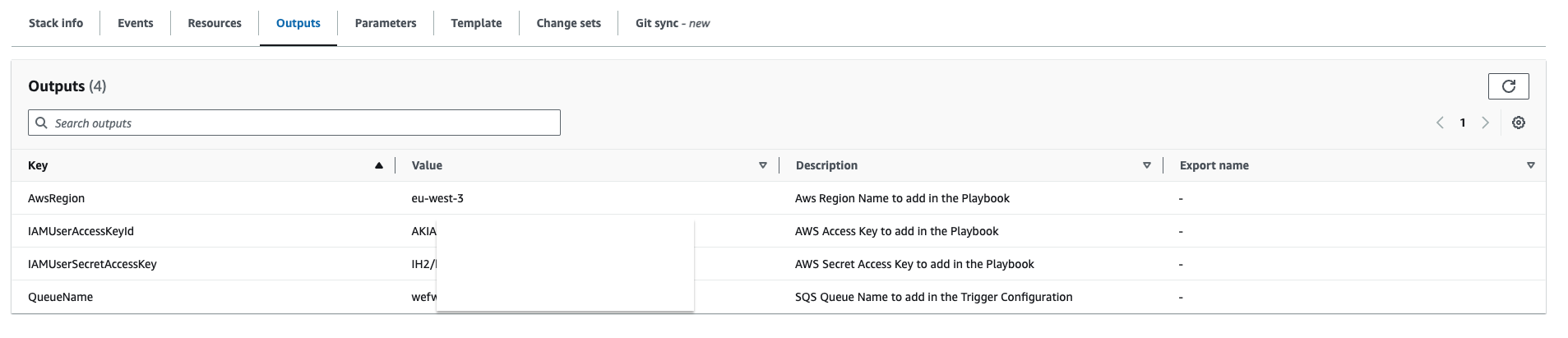View the Template tab
This screenshot has height=338, width=1568.
476,23
